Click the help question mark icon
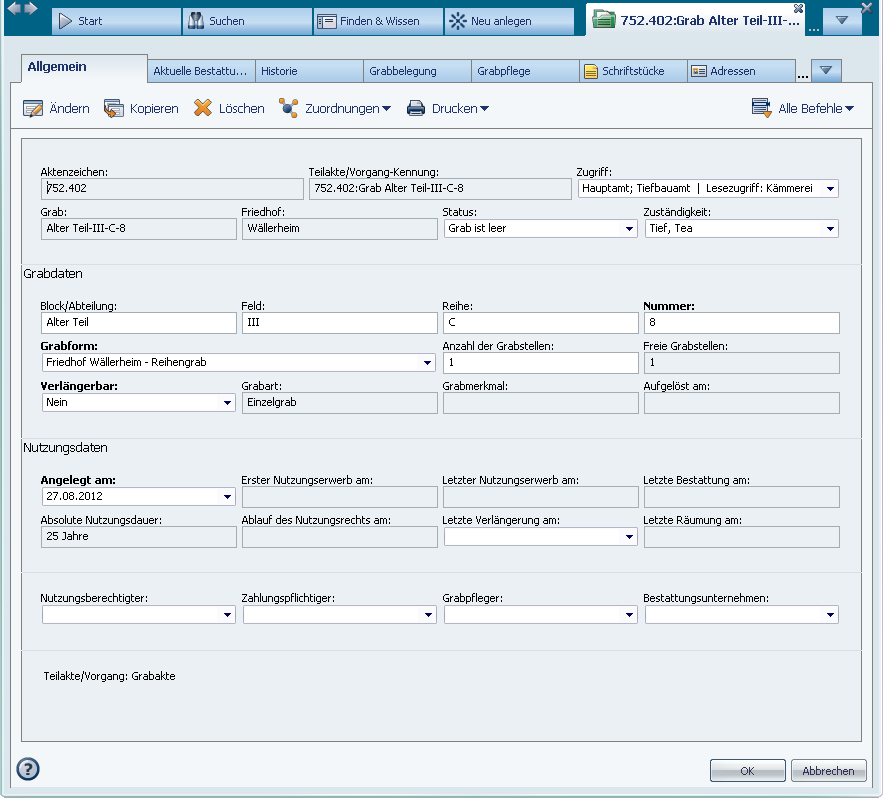This screenshot has height=798, width=883. (x=28, y=769)
